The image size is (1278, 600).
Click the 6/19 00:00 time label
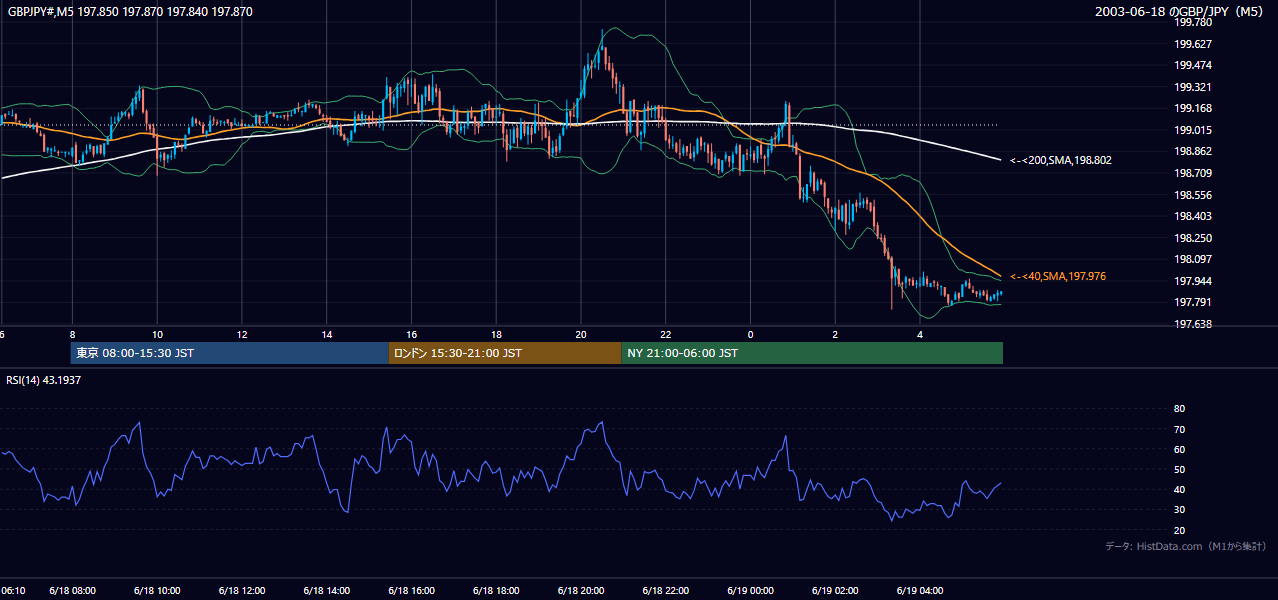751,591
